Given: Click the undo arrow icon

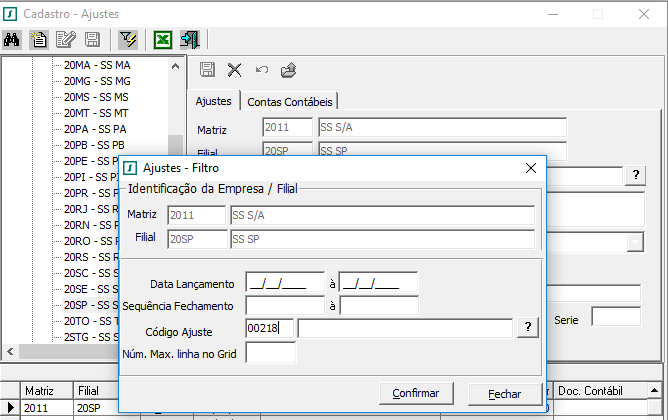Looking at the screenshot, I should click(x=261, y=70).
